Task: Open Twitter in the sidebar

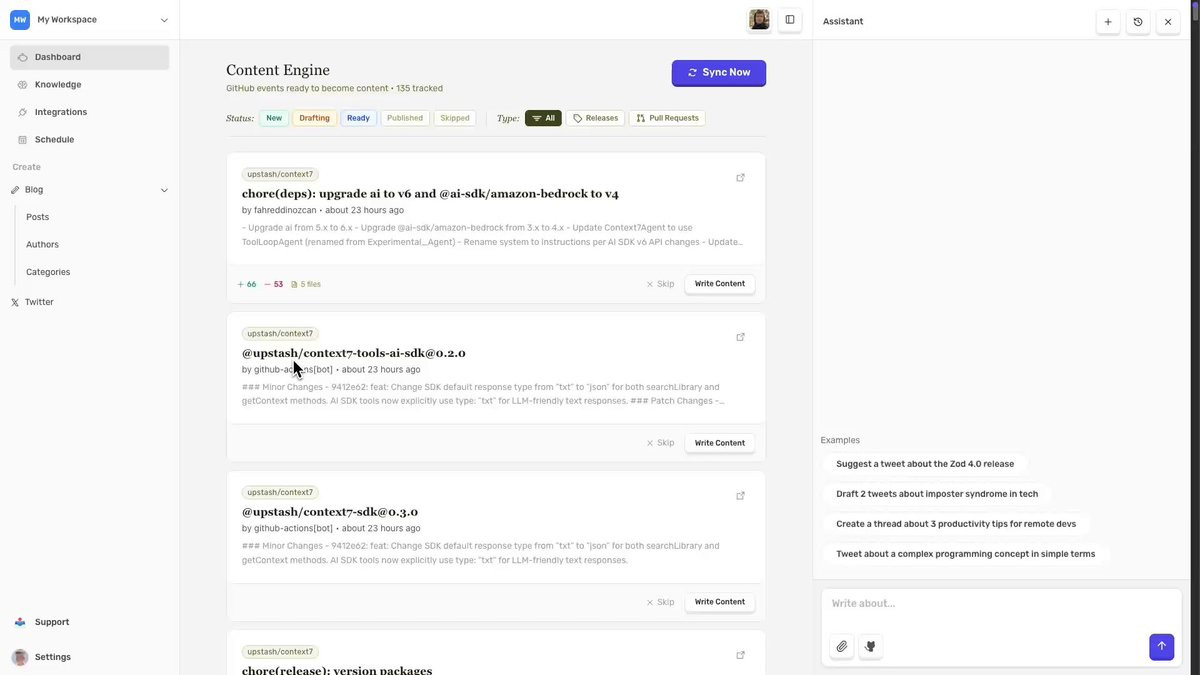Action: click(x=39, y=302)
